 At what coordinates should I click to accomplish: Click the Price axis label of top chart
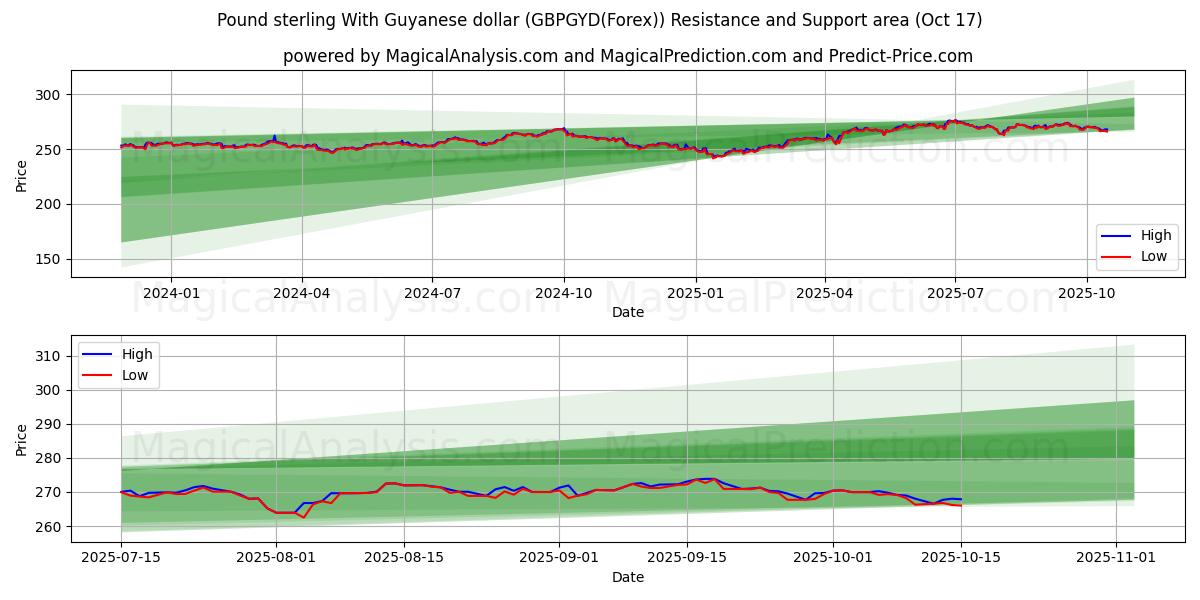[x=22, y=174]
